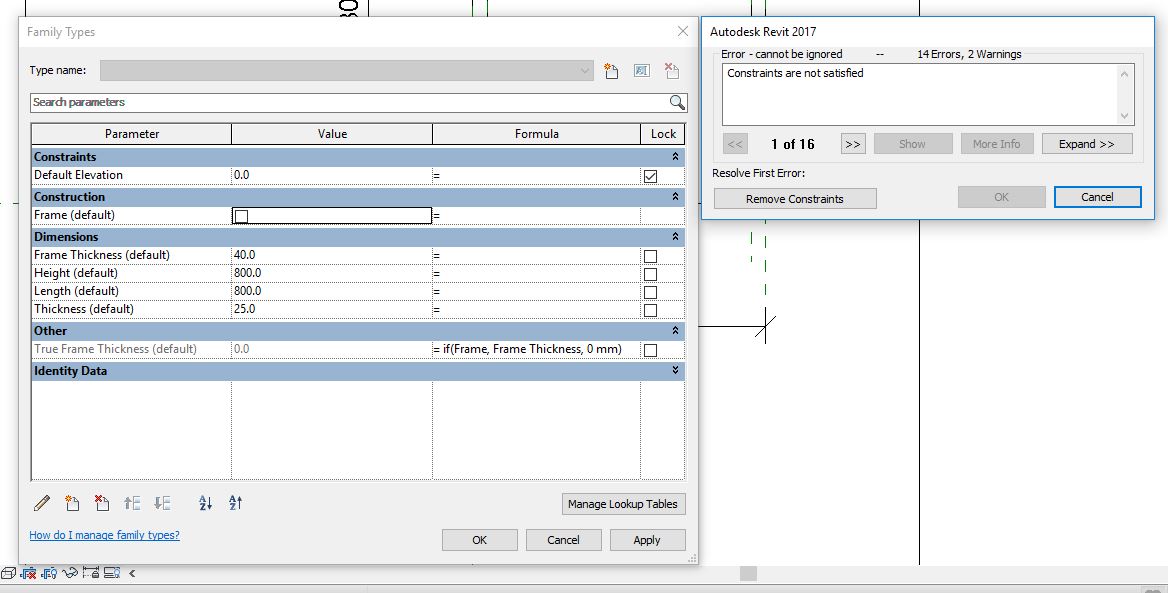Screen dimensions: 1168x593
Task: Click the search magnifier in parameters search
Action: point(676,102)
